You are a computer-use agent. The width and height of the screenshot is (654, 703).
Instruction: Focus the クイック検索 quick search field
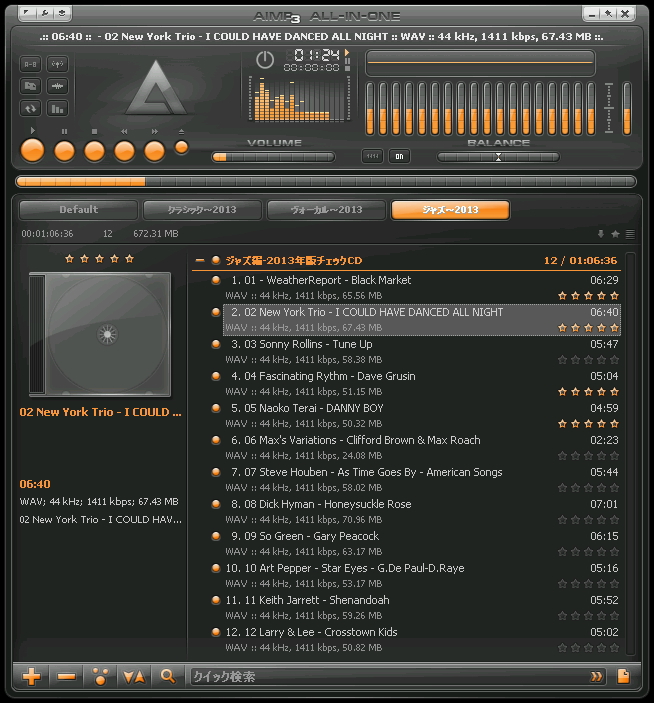point(388,677)
